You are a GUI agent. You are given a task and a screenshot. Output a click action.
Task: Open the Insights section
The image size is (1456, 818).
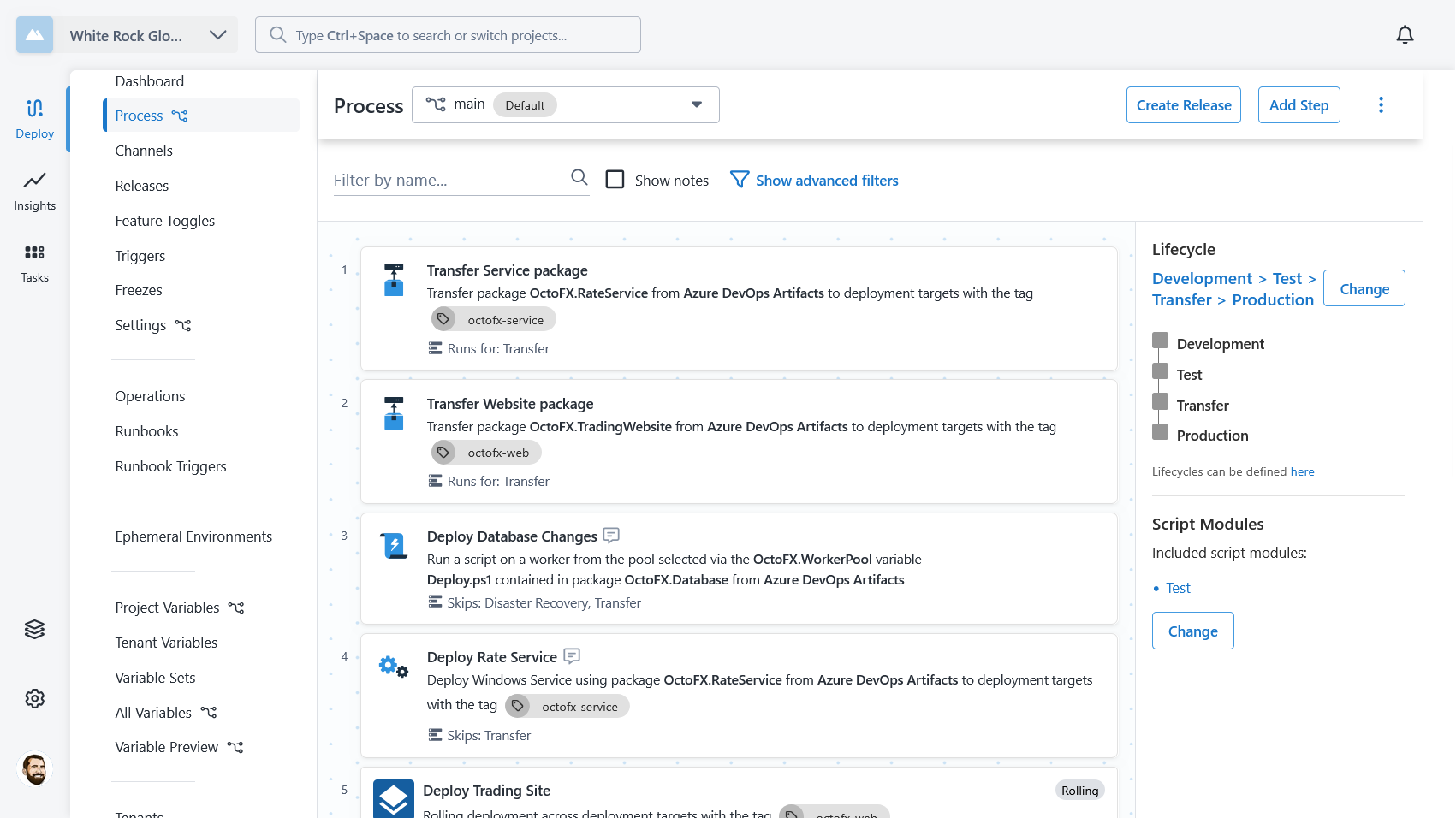pyautogui.click(x=34, y=191)
